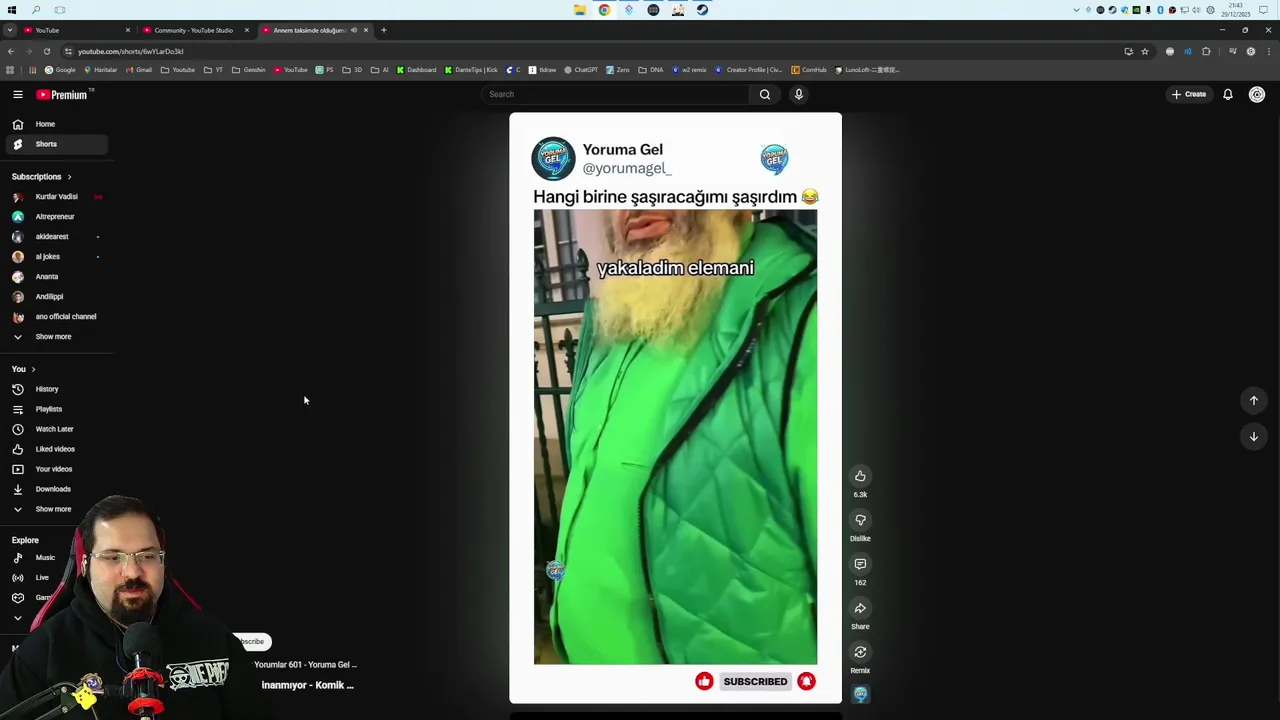The height and width of the screenshot is (720, 1280).
Task: Click the Create button
Action: 1189,94
